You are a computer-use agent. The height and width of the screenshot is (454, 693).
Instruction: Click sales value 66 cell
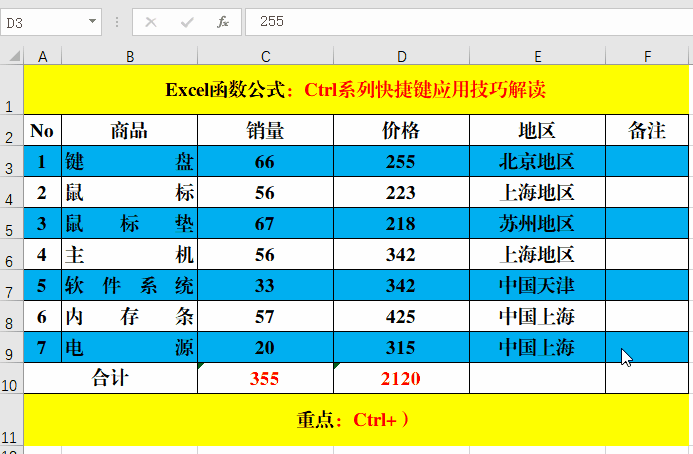[x=265, y=161]
